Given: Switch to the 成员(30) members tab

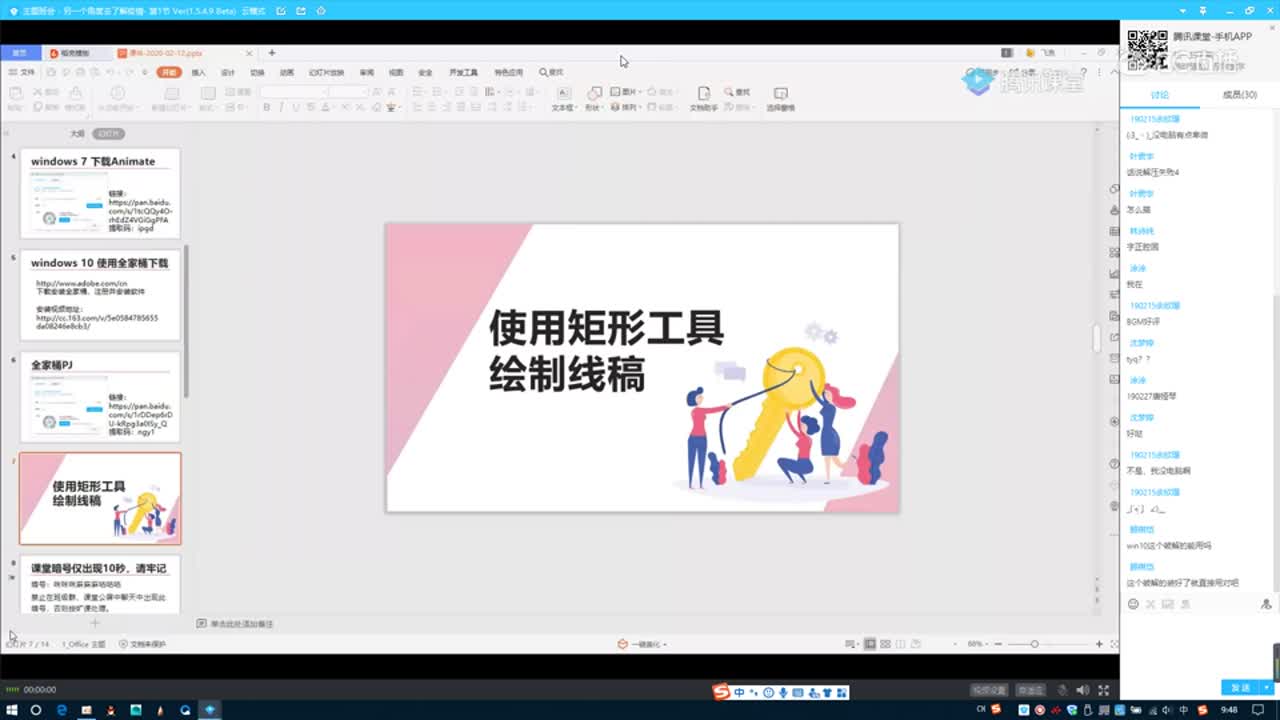Looking at the screenshot, I should (x=1239, y=95).
